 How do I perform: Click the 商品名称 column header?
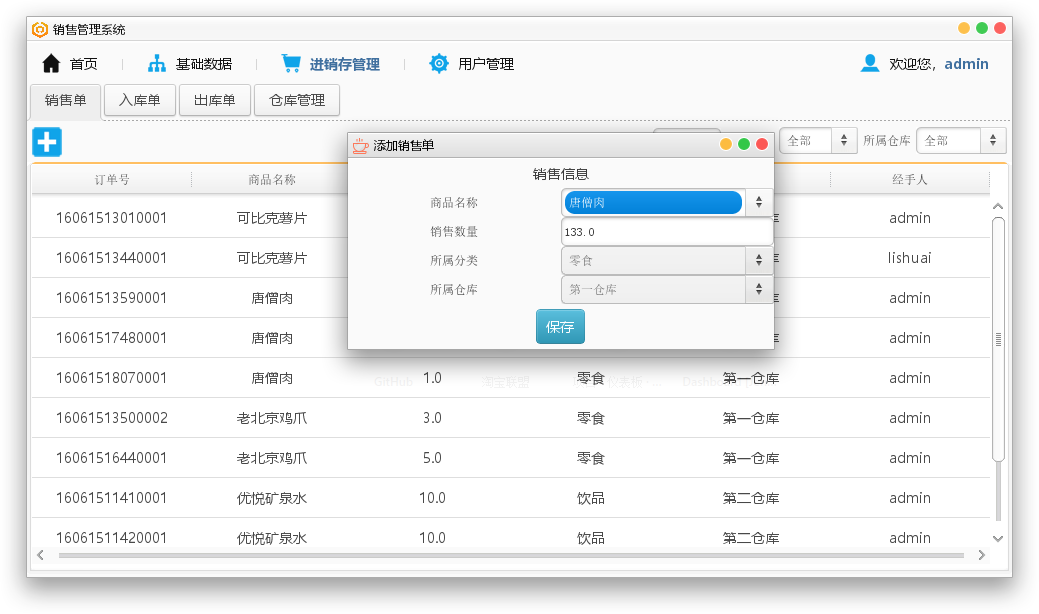[x=272, y=179]
